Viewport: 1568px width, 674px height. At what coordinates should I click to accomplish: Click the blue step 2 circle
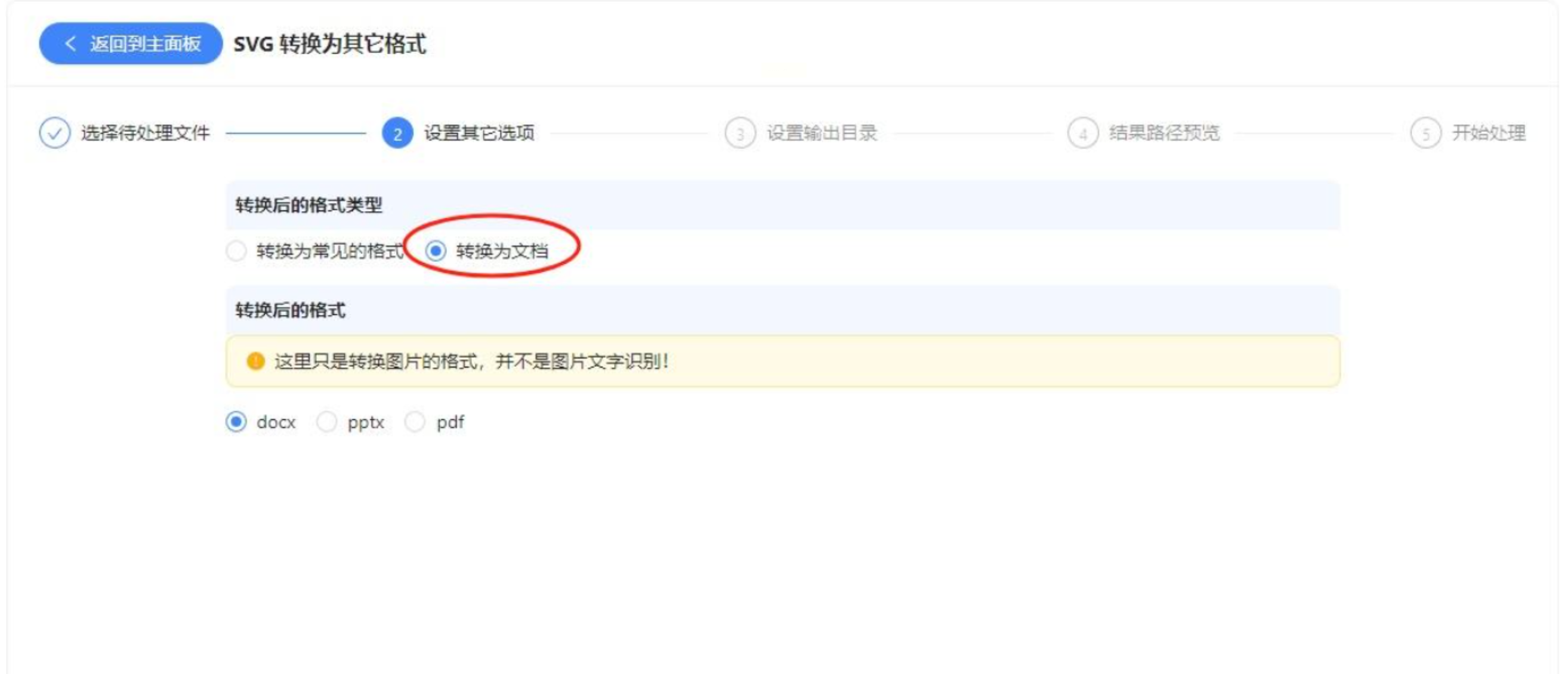[397, 133]
